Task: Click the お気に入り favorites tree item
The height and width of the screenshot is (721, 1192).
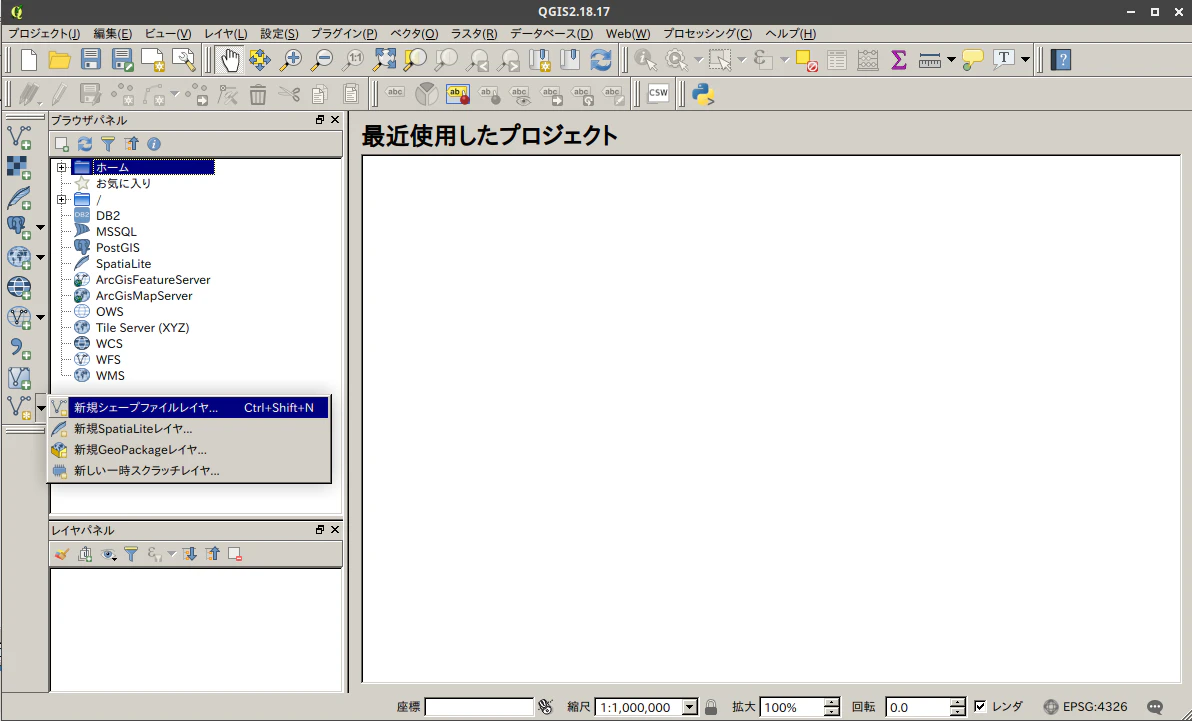Action: tap(123, 183)
